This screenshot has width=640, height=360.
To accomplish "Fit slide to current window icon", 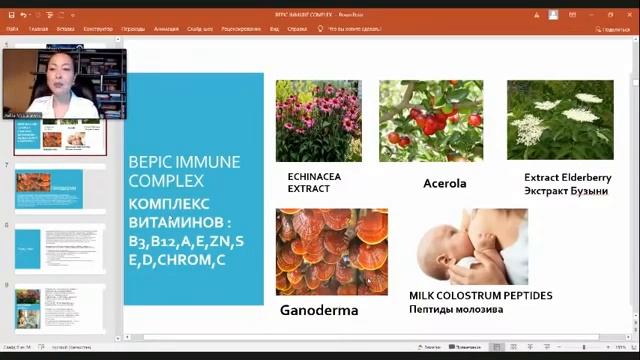I will click(634, 347).
